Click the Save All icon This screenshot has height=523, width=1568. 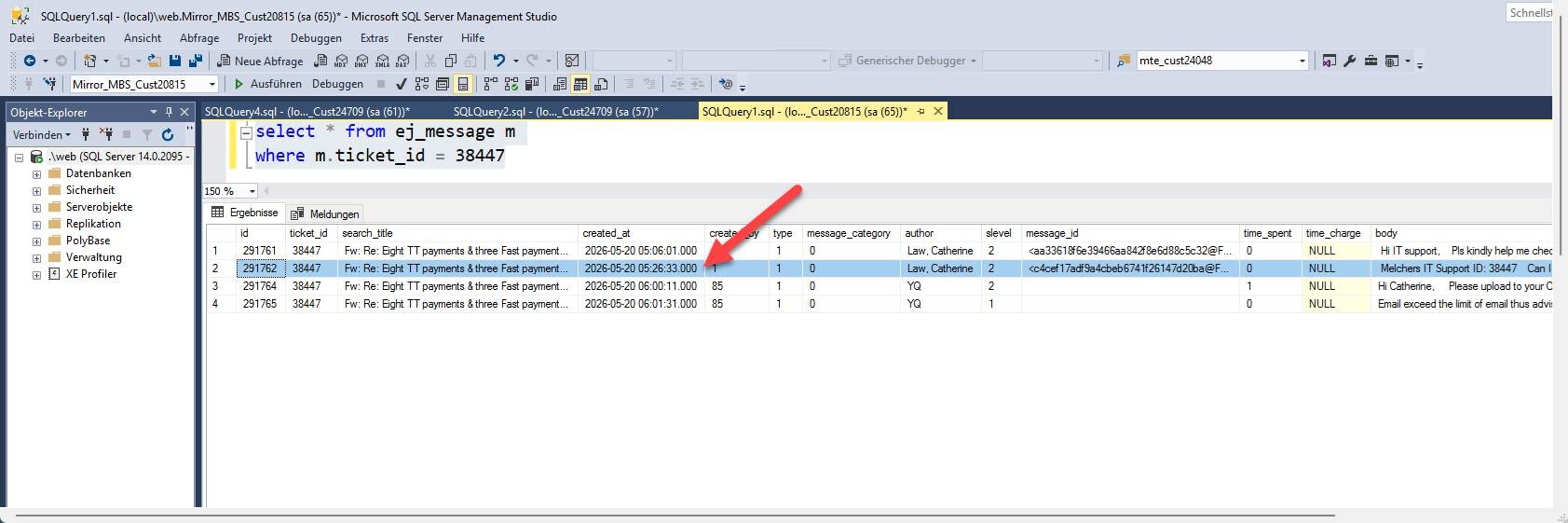coord(196,61)
